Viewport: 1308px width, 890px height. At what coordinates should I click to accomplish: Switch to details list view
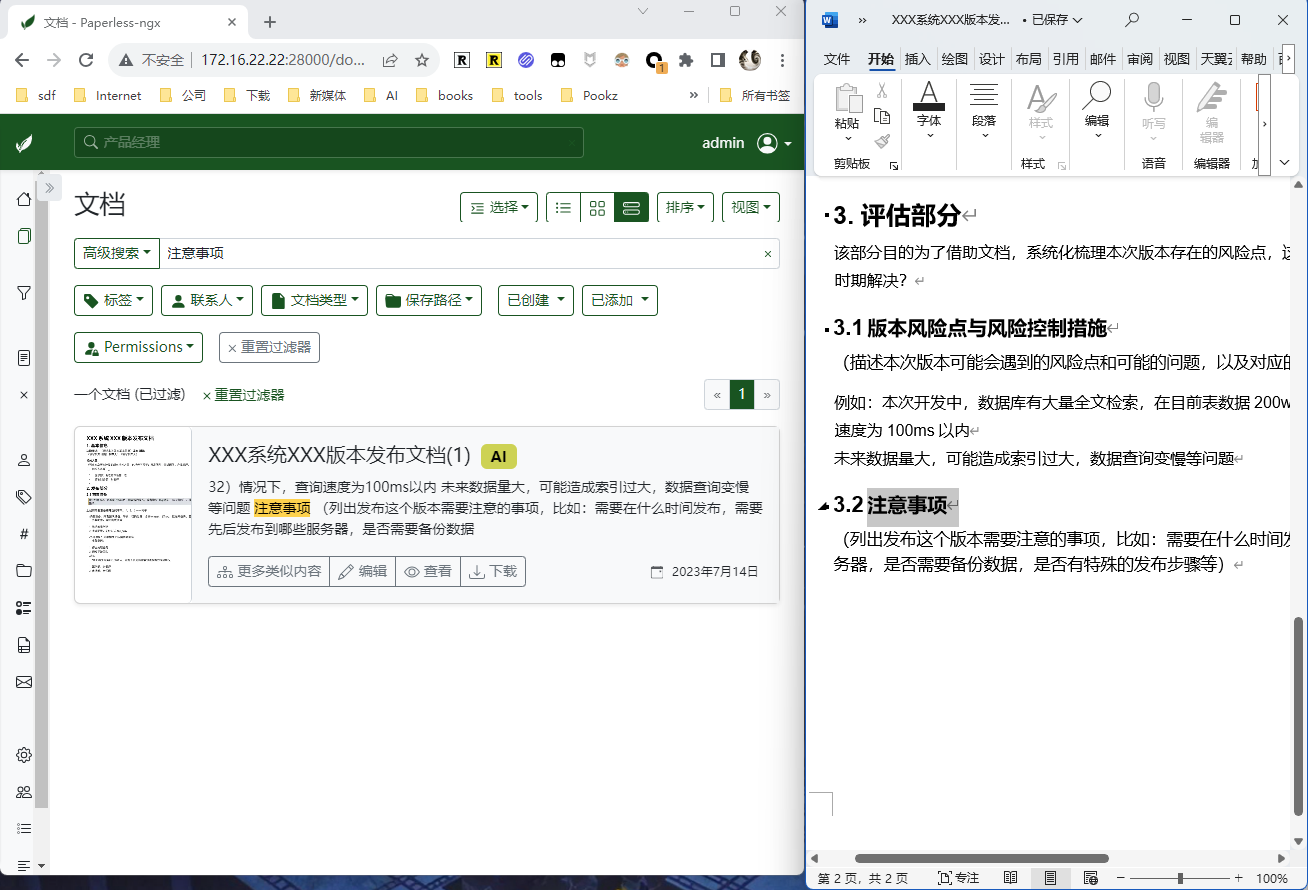point(563,208)
